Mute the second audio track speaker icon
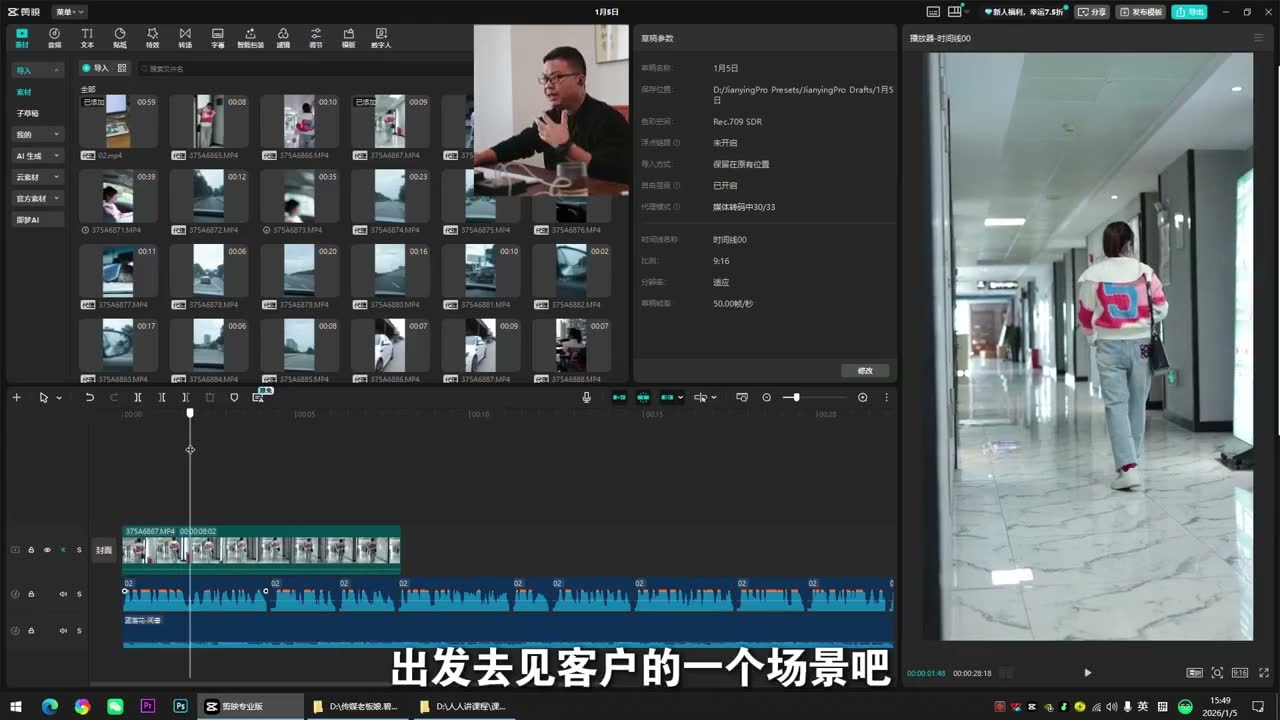Screen dimensions: 1280x720 pos(63,631)
